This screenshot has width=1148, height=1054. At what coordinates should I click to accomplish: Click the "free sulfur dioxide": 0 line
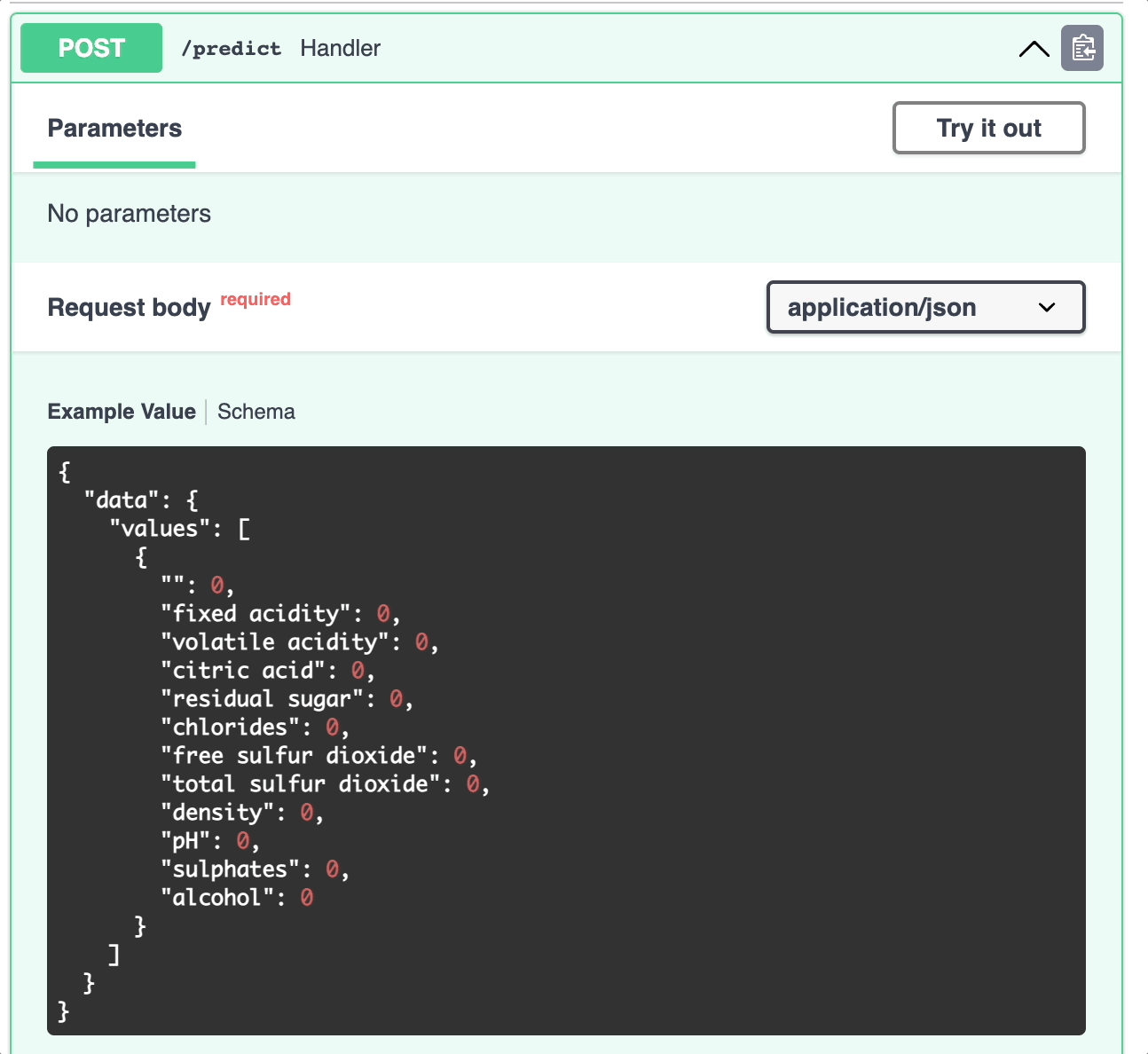[x=318, y=756]
